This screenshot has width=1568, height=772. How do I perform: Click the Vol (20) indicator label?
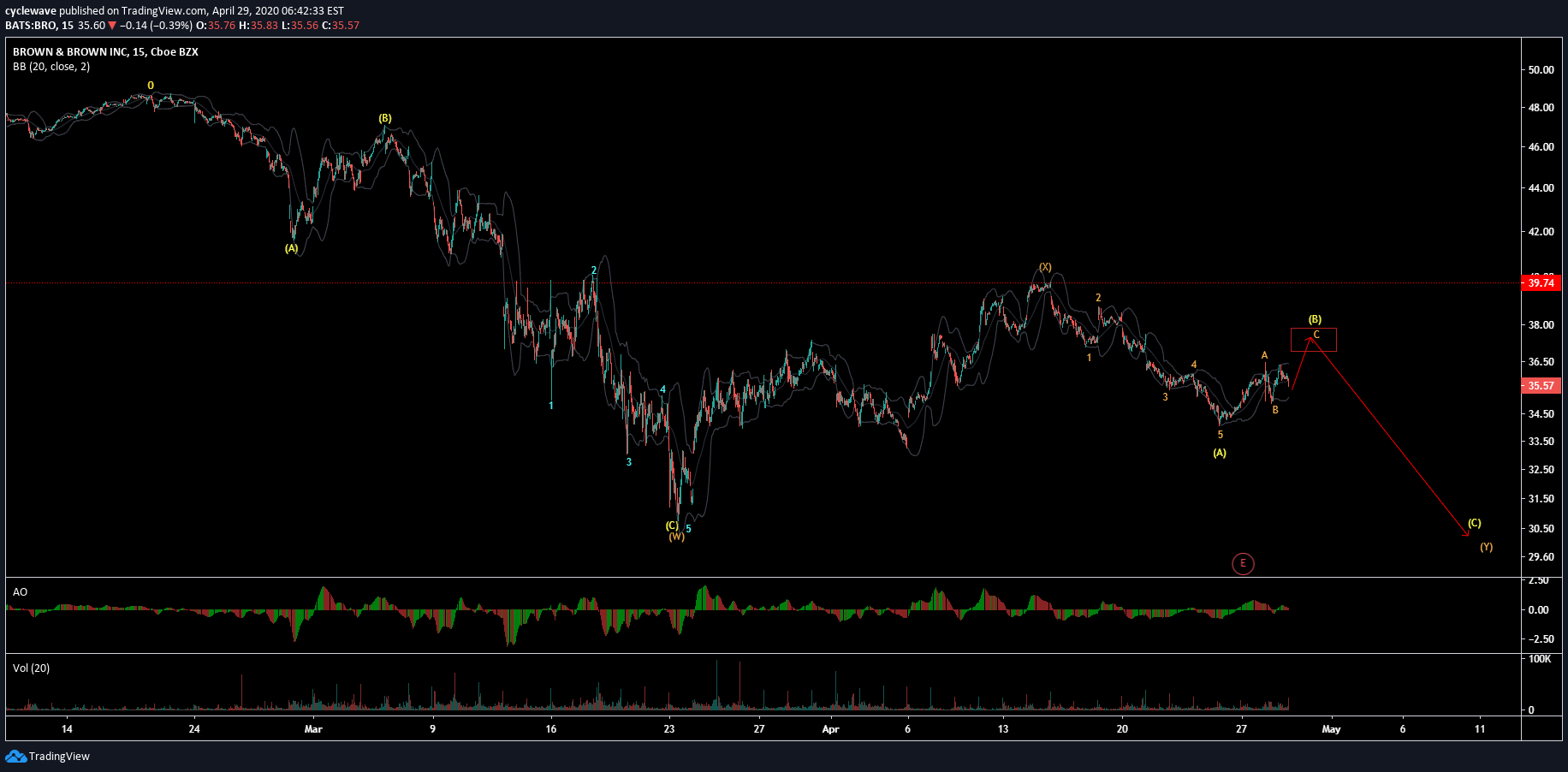coord(31,668)
